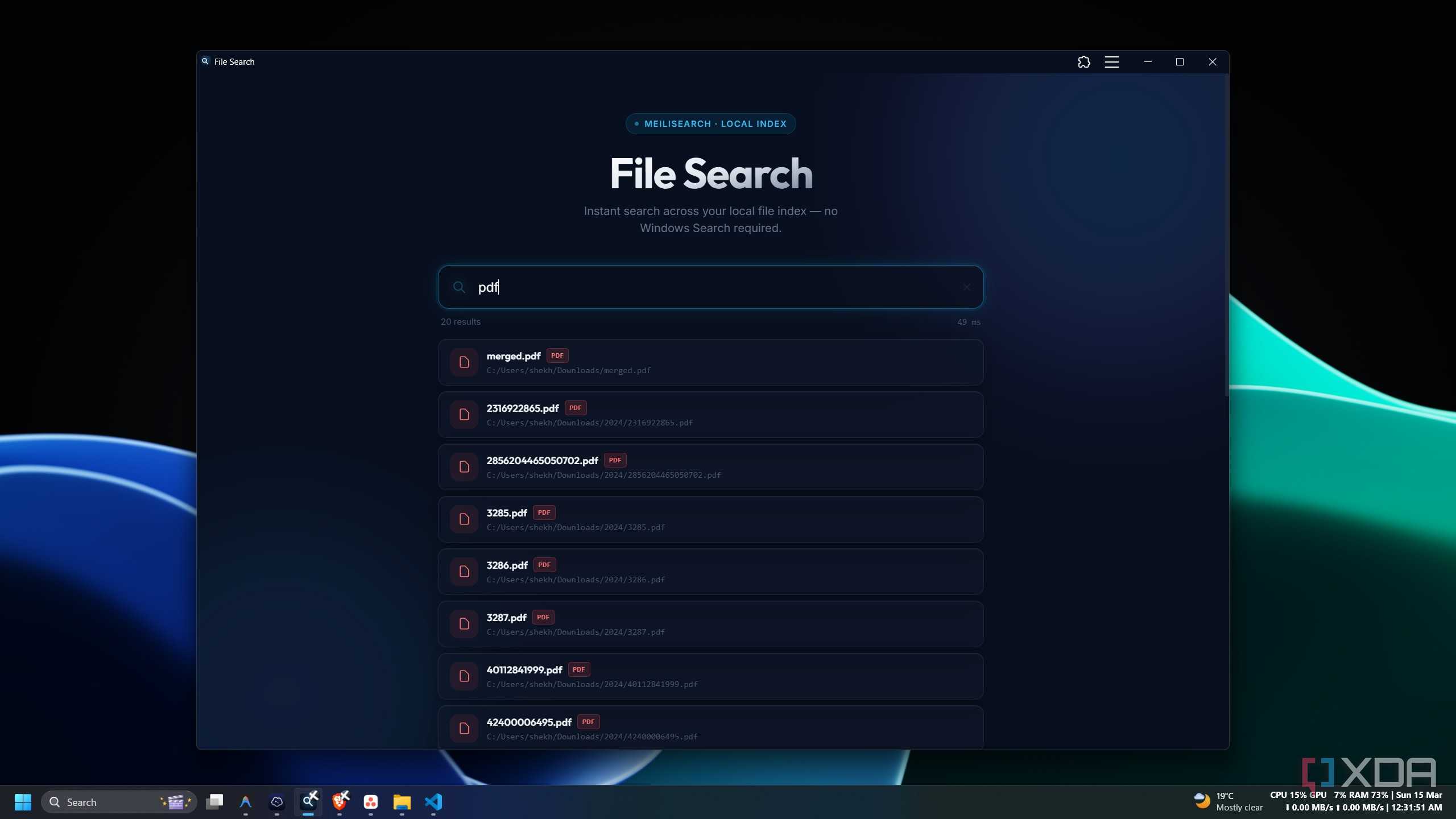This screenshot has height=819, width=1456.
Task: Open the weather widget showing 19°C
Action: (x=1228, y=802)
